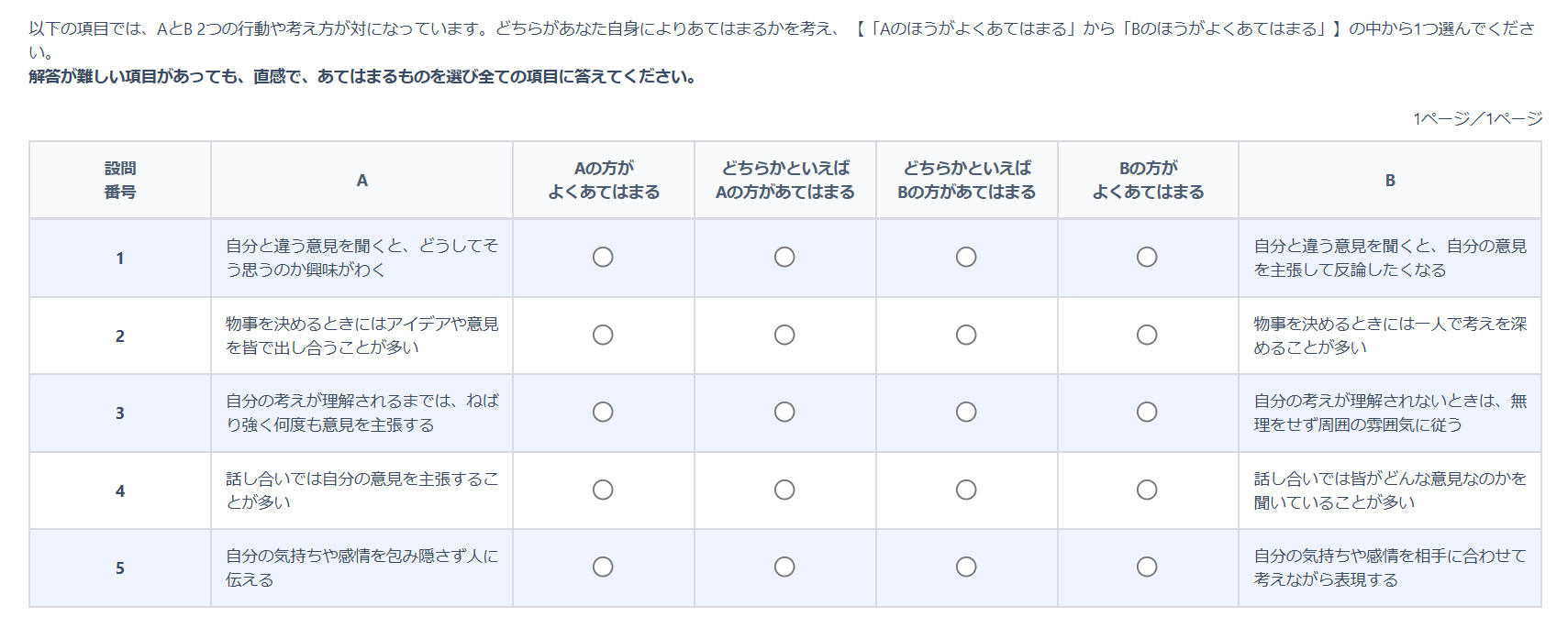Pick 'どちらかといえばBの方があてはまる' for question 5
The height and width of the screenshot is (628, 1568).
pos(966,567)
